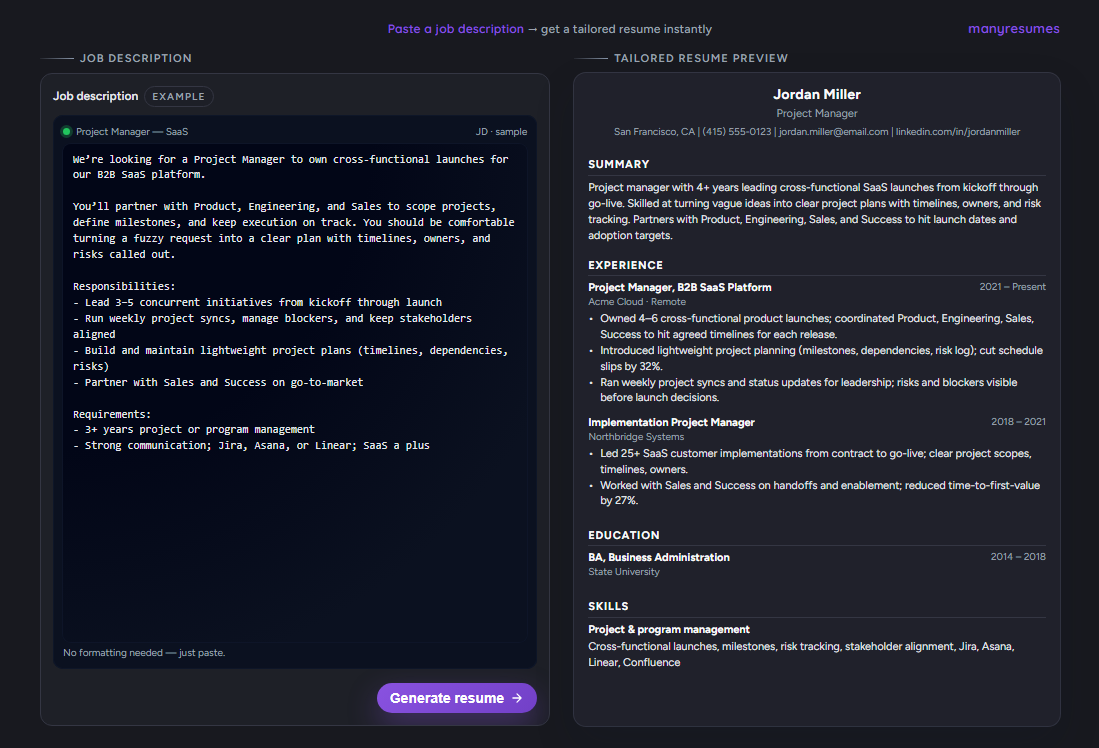Image resolution: width=1099 pixels, height=748 pixels.
Task: Select the Jordan Miller name heading
Action: tap(816, 93)
